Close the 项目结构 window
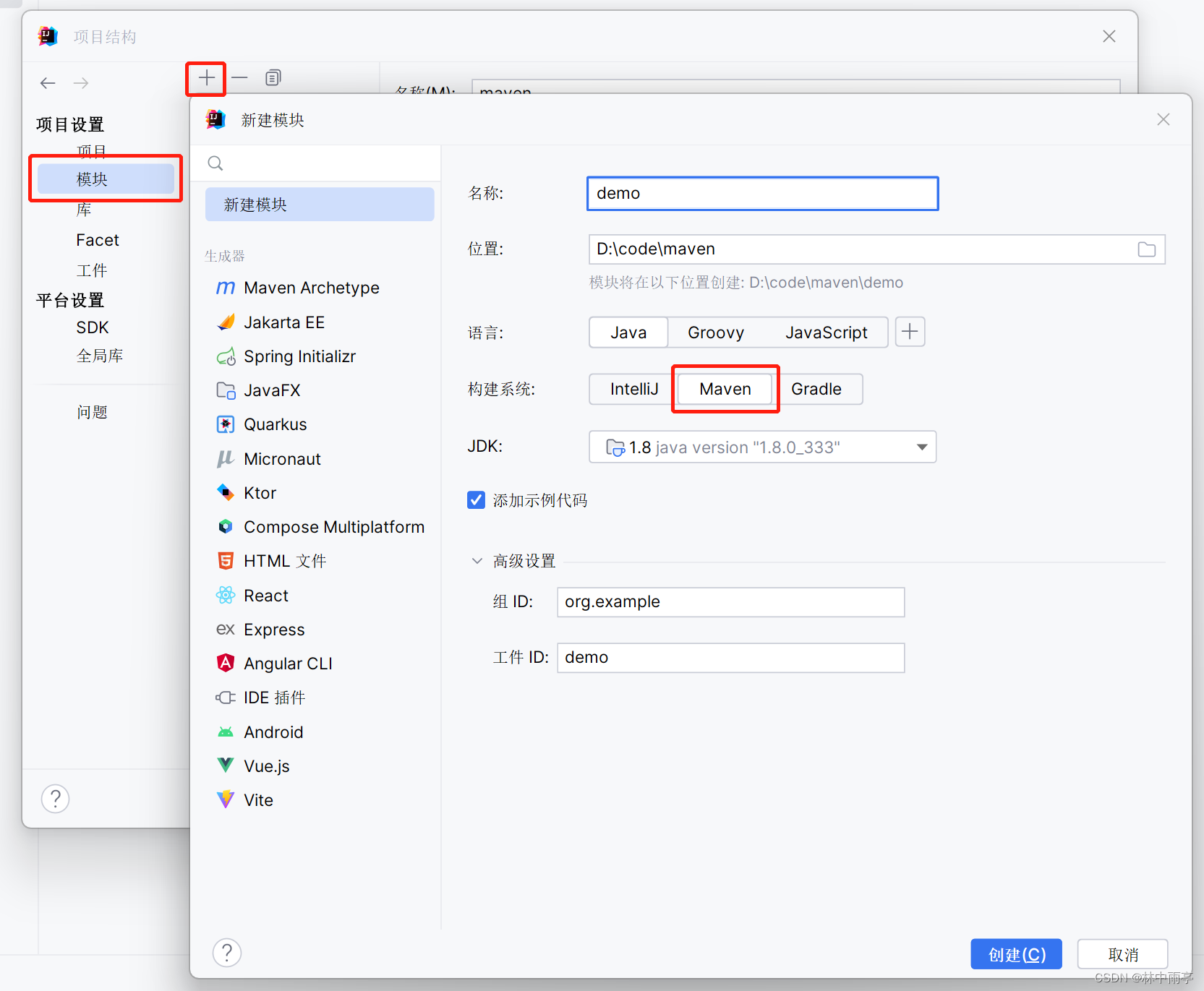The height and width of the screenshot is (991, 1204). click(x=1109, y=36)
